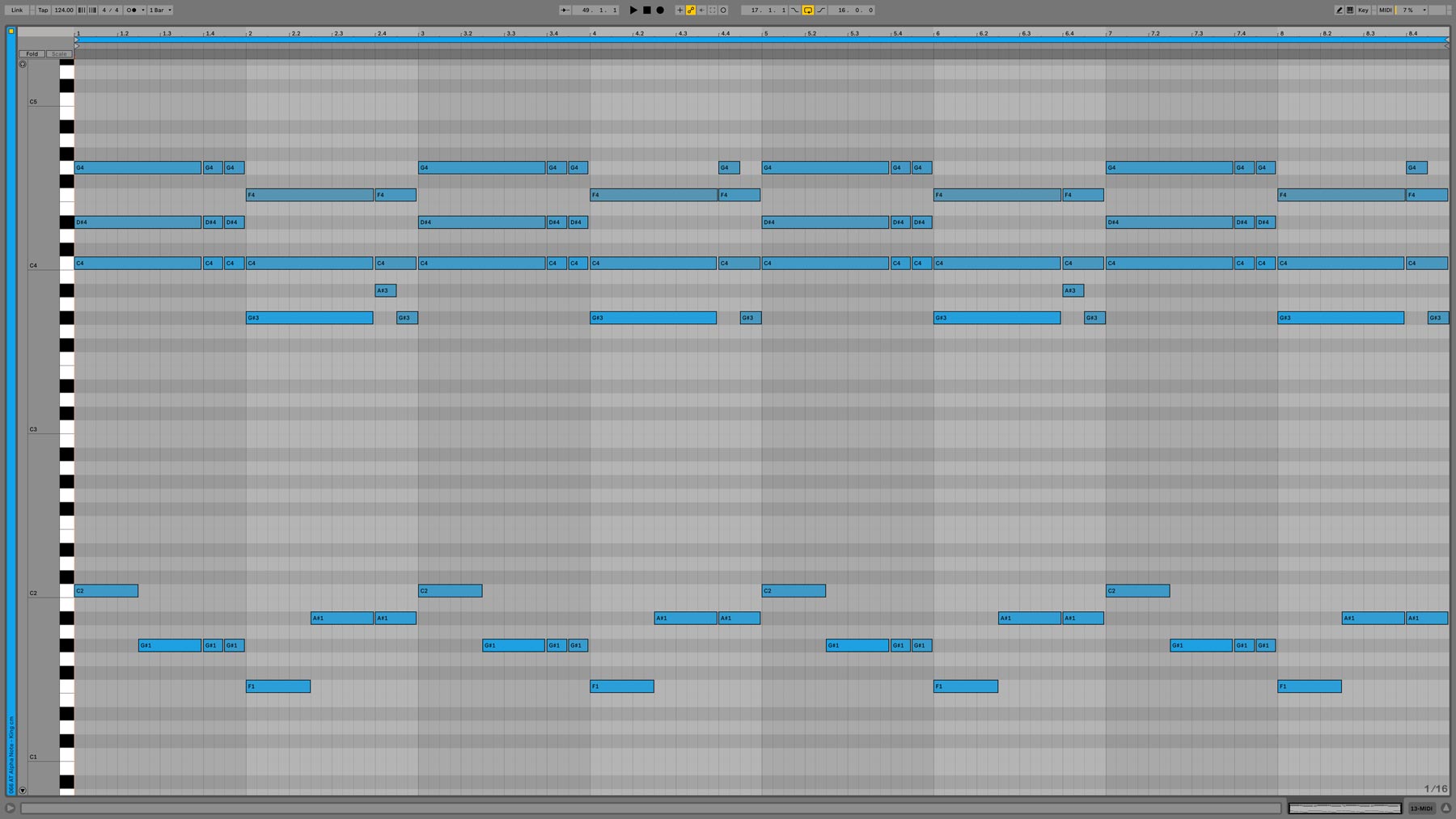Open the CPU load meter dropdown
The image size is (1456, 819).
(1424, 11)
